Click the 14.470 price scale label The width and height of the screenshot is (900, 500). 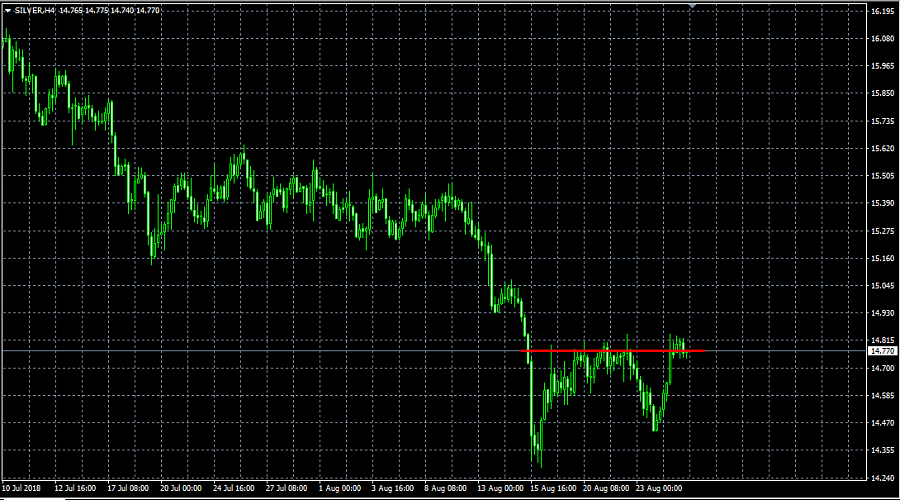882,423
